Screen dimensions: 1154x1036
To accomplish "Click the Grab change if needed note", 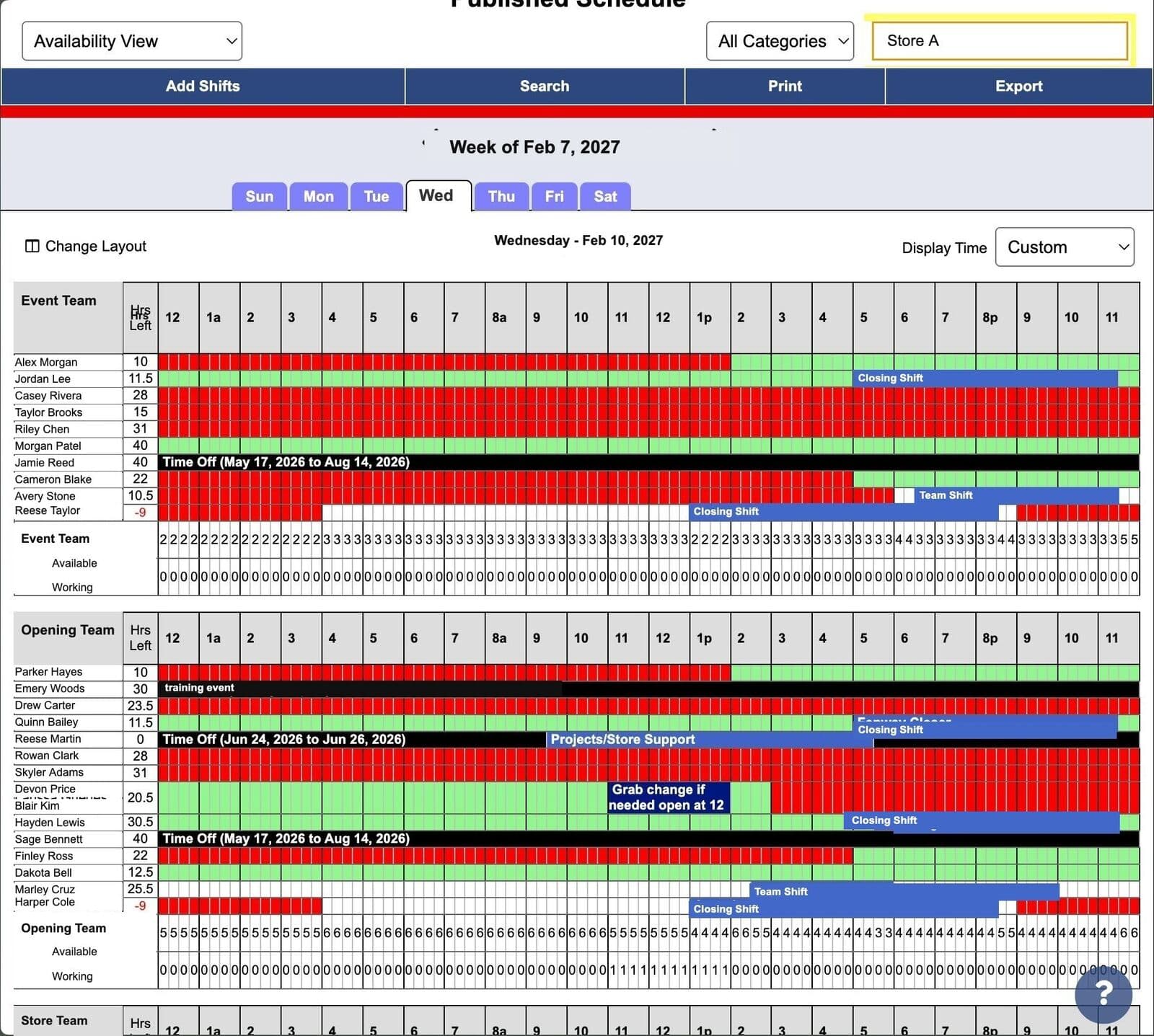I will click(x=669, y=797).
